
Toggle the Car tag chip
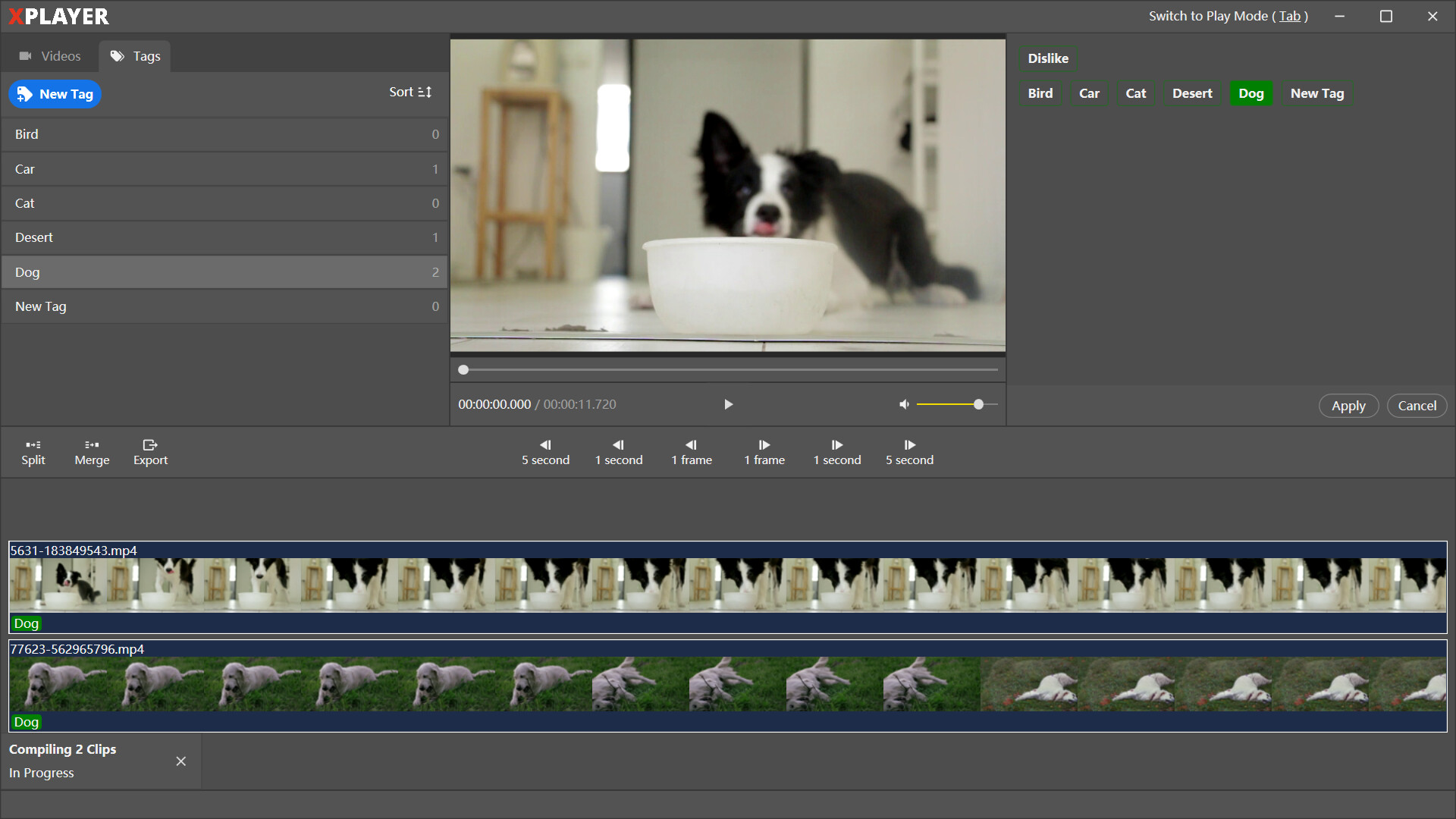[1089, 93]
